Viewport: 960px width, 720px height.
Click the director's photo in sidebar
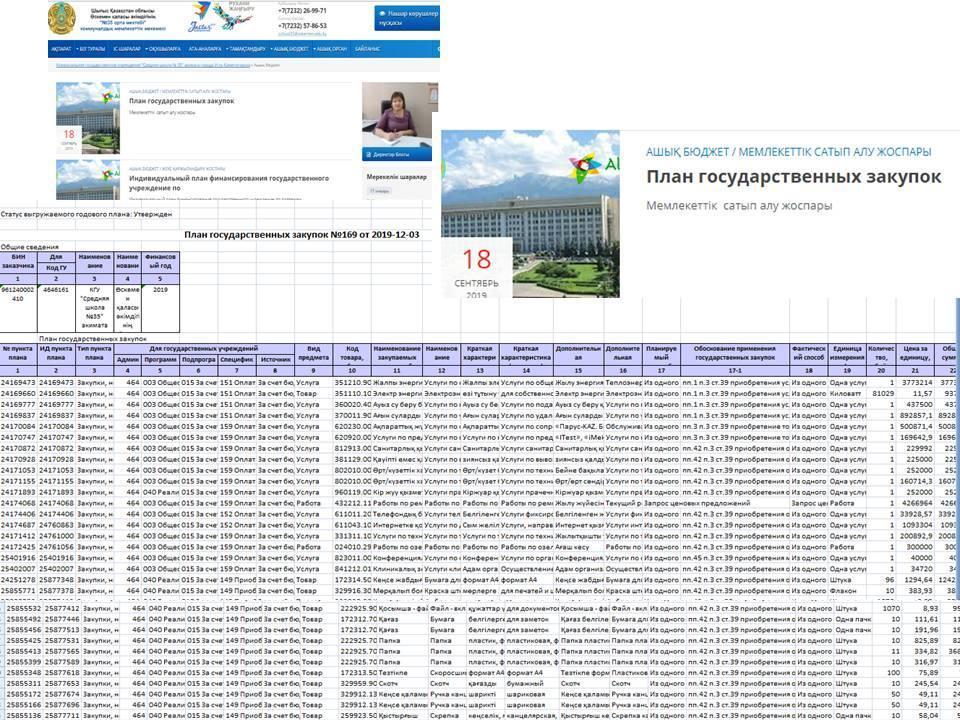pos(396,115)
